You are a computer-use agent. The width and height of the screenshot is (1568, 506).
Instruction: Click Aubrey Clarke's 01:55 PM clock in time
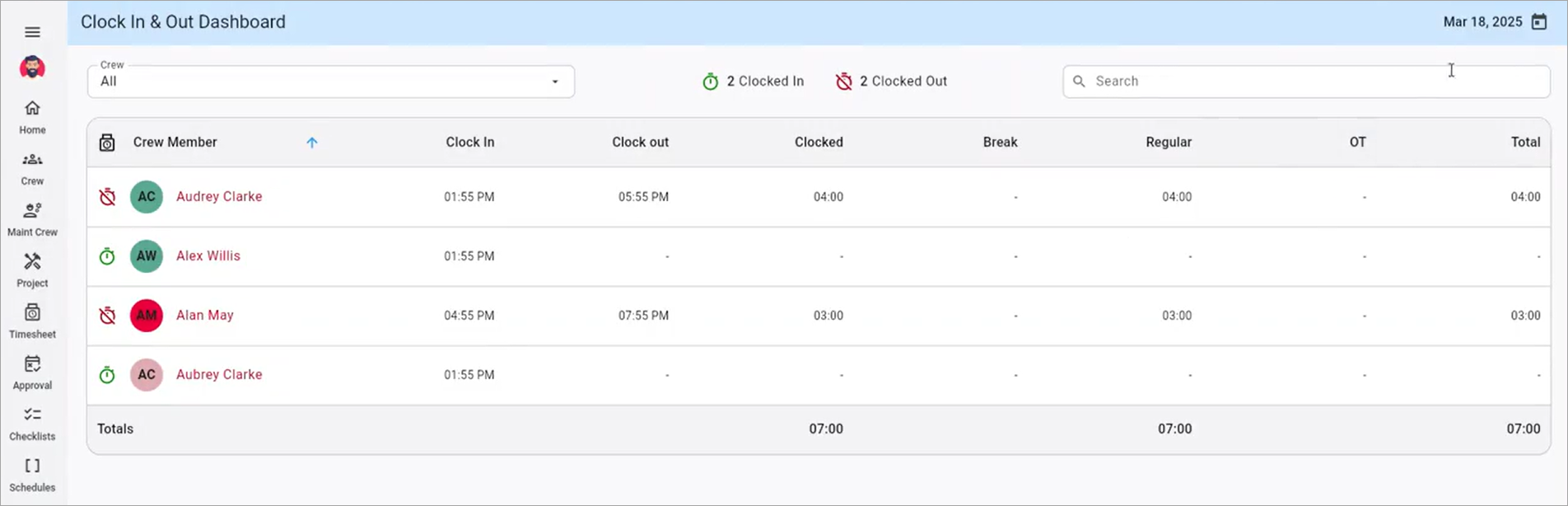click(469, 375)
